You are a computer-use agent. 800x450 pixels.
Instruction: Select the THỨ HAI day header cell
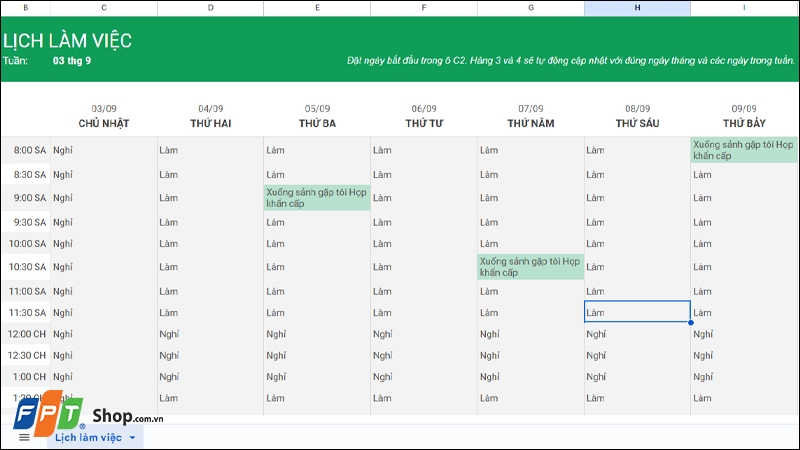211,123
